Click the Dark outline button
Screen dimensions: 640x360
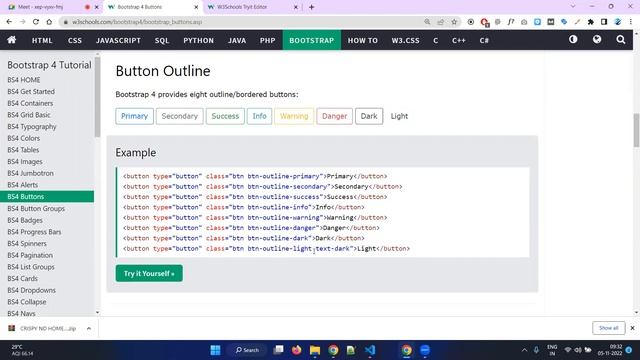(x=369, y=116)
